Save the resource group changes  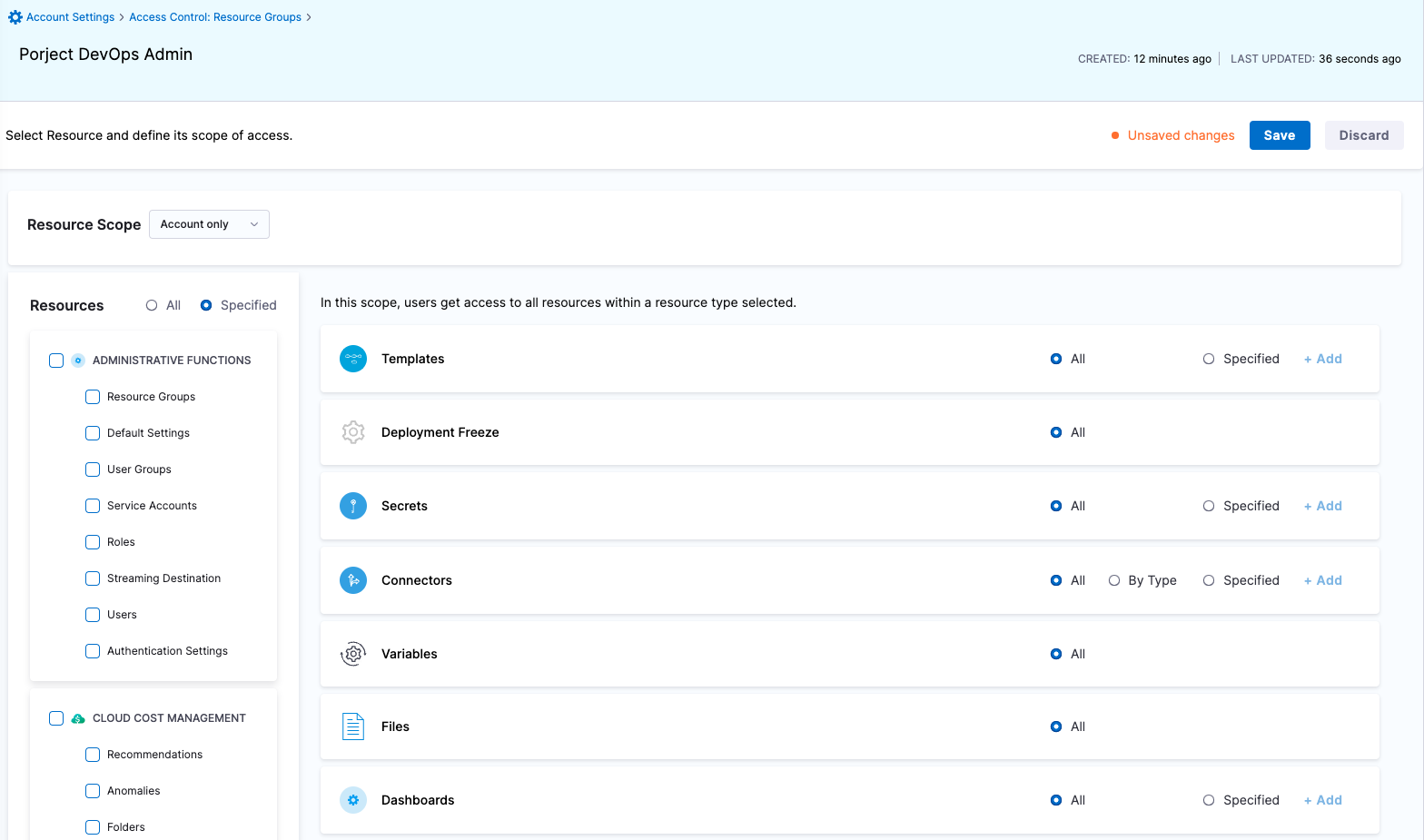pos(1279,135)
